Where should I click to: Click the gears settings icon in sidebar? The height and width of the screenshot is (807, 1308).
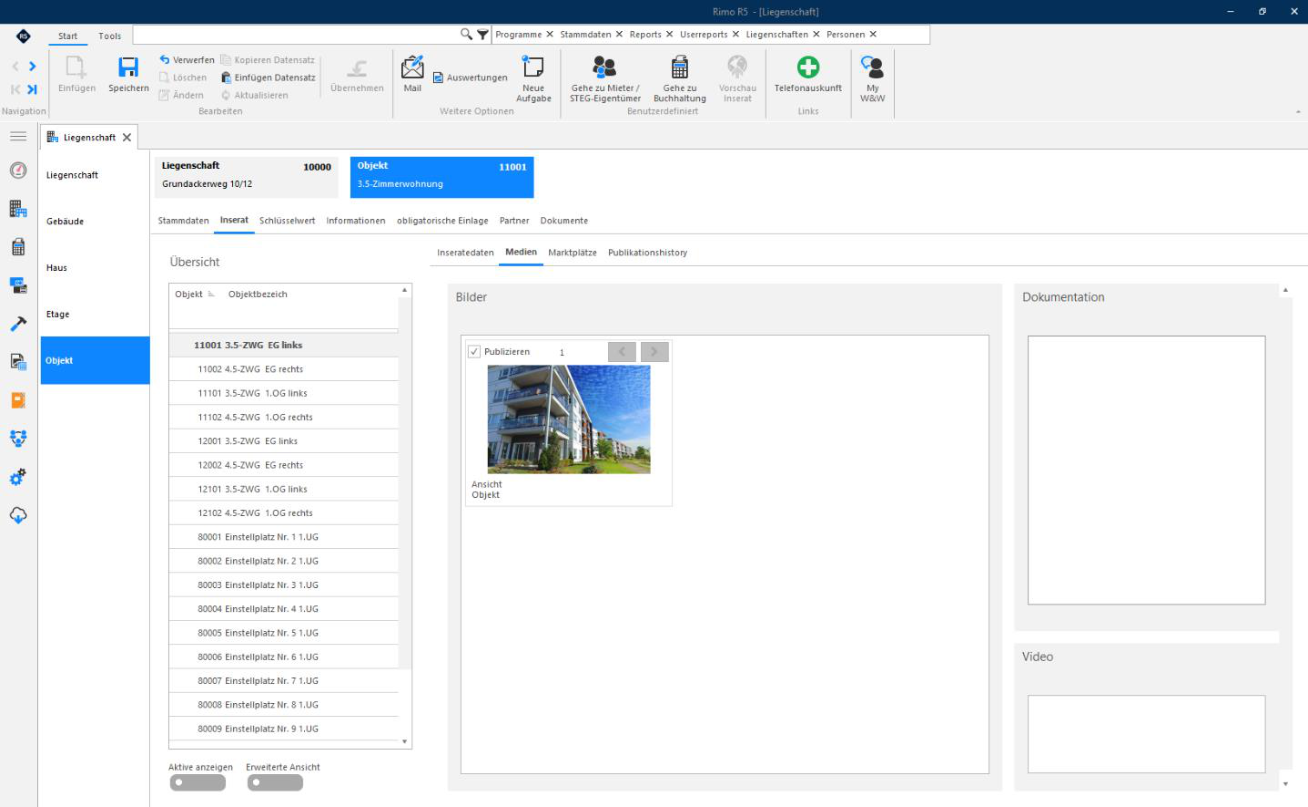[x=18, y=478]
